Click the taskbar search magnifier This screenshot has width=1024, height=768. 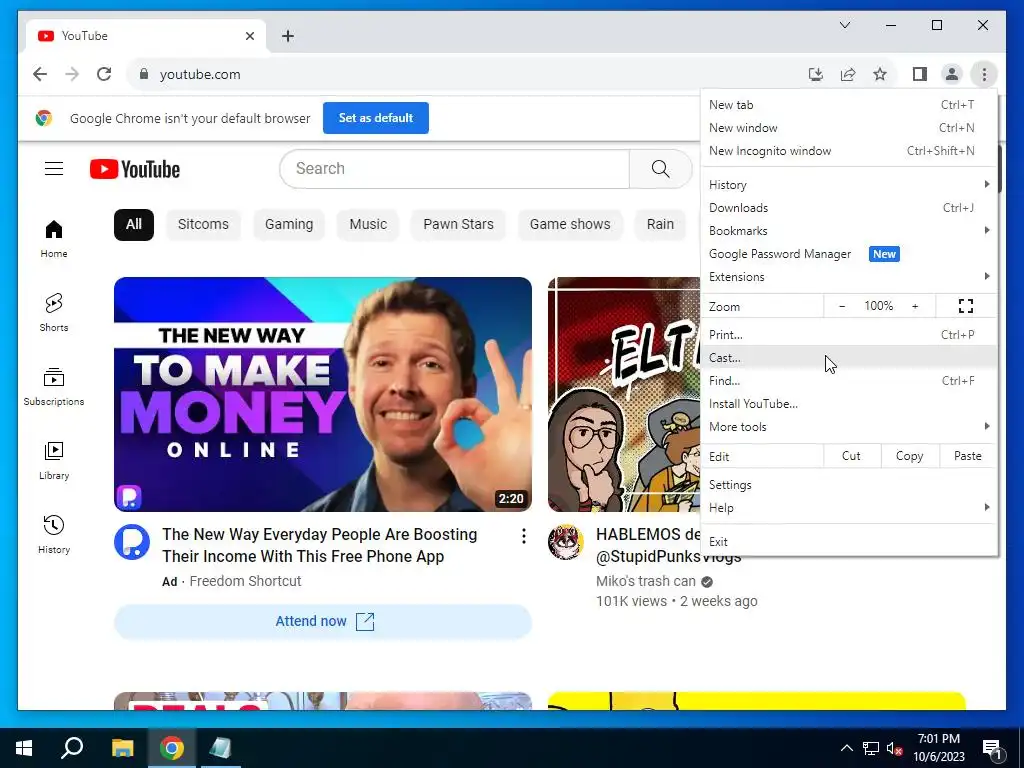72,748
